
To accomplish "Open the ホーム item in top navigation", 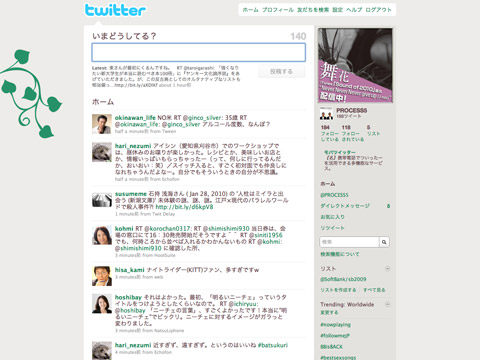I will [250, 10].
